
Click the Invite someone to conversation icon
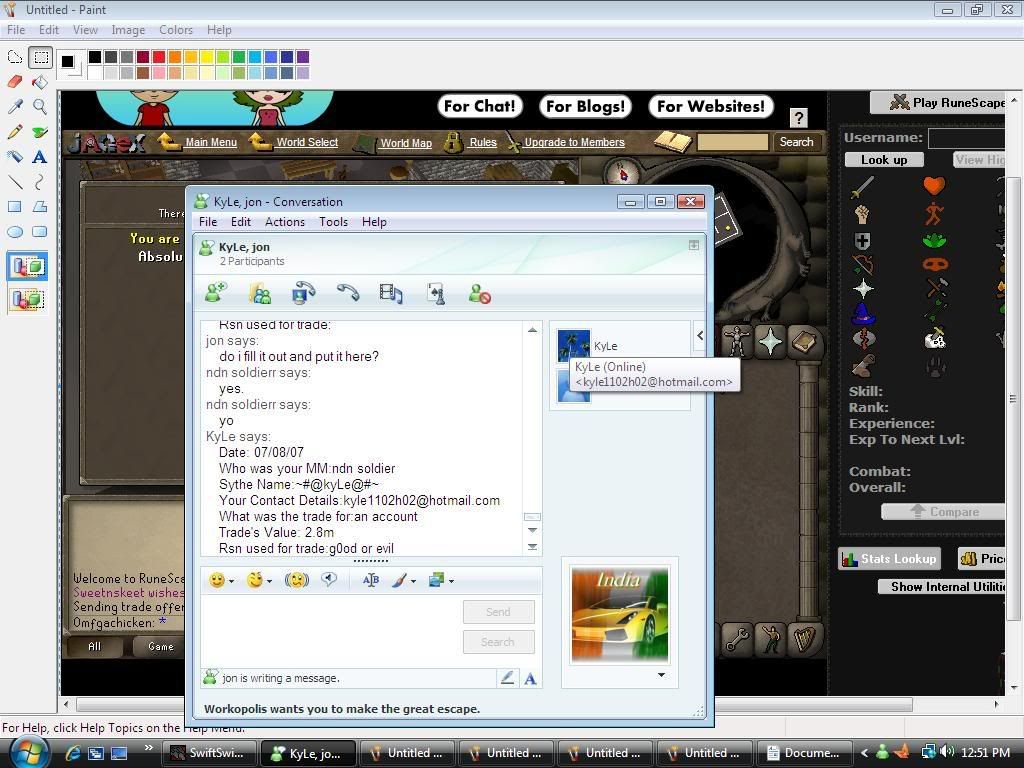(216, 293)
